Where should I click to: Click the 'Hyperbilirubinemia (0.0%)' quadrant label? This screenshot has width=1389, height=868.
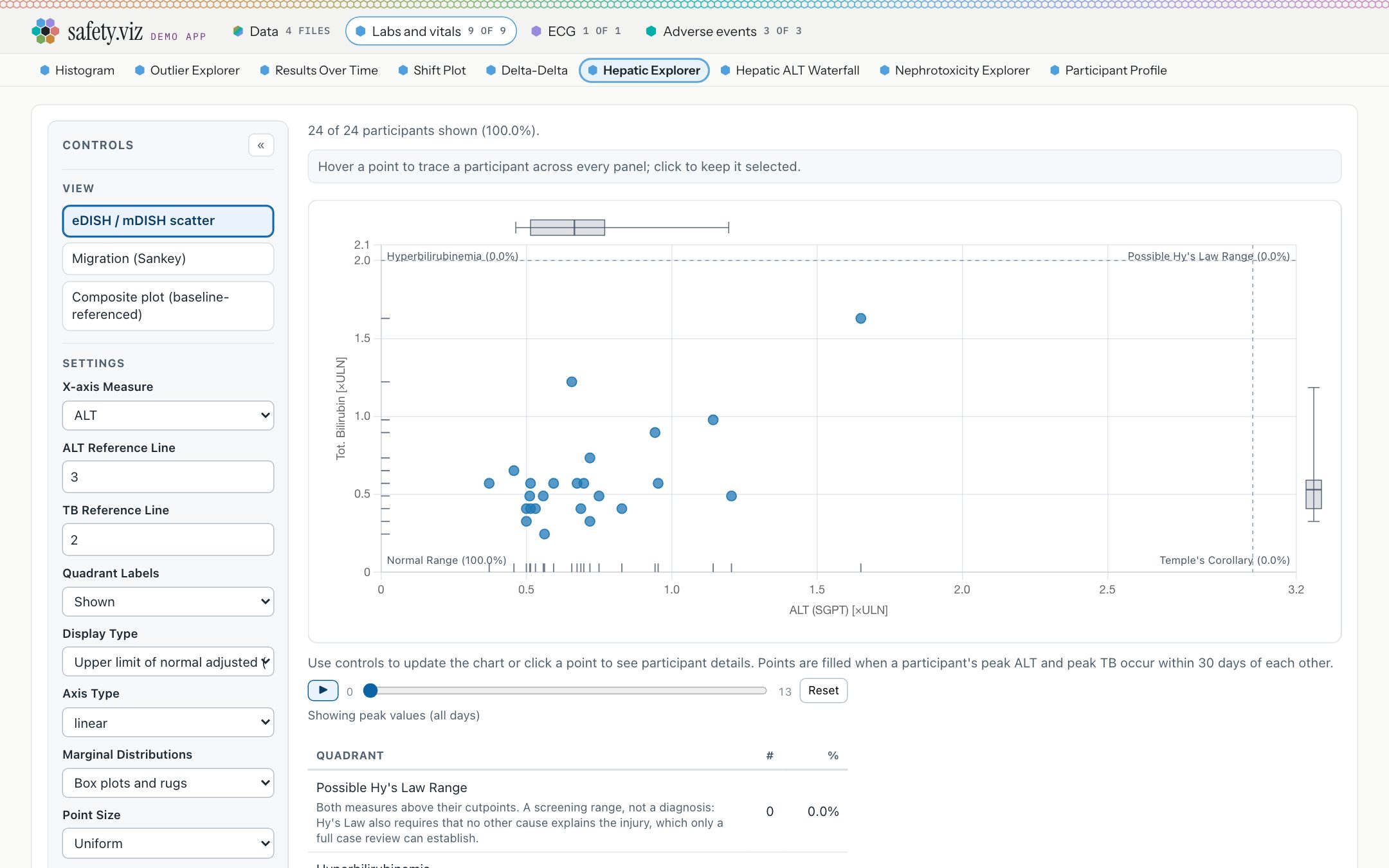[453, 256]
